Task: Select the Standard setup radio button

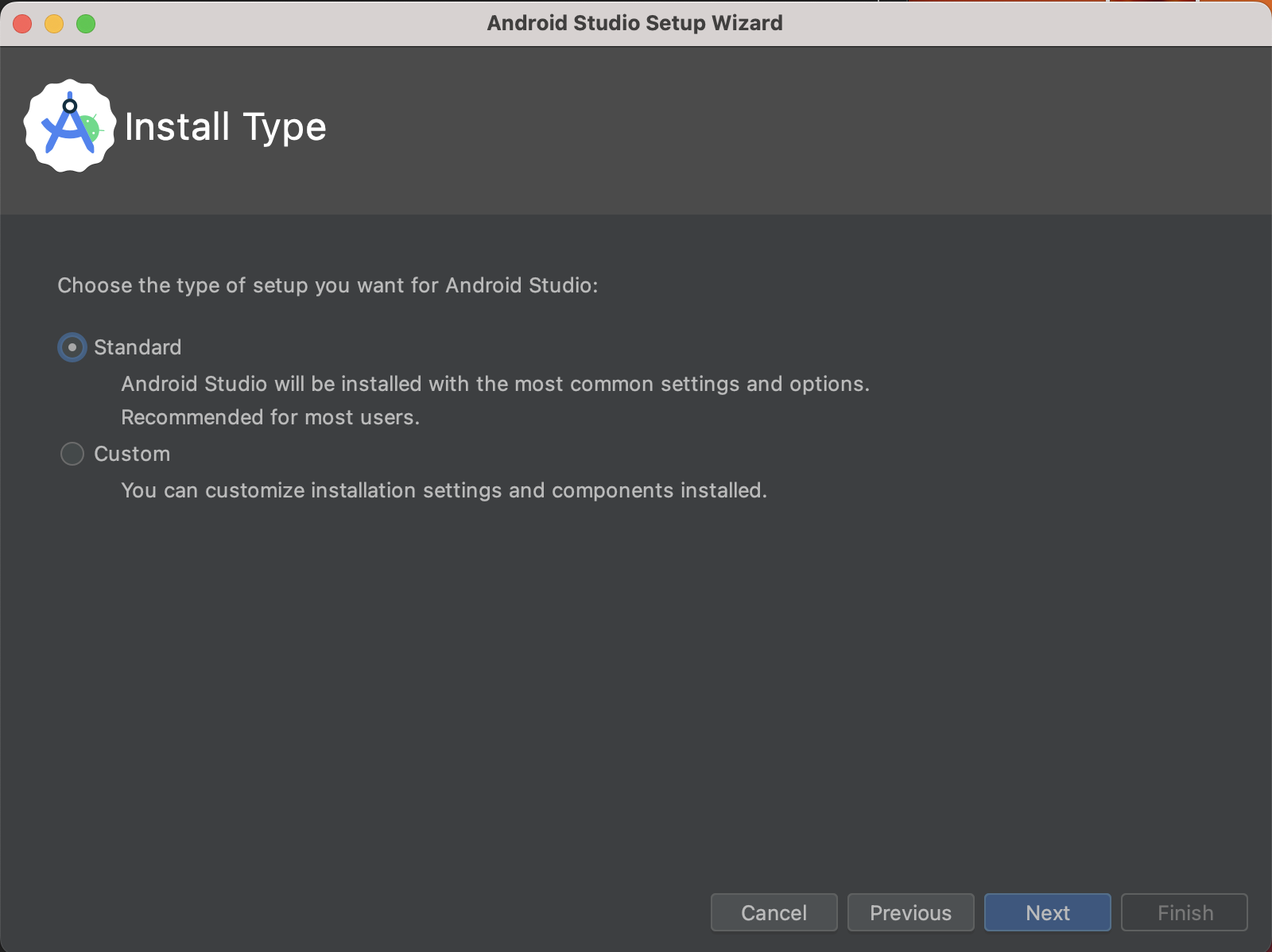Action: coord(72,347)
